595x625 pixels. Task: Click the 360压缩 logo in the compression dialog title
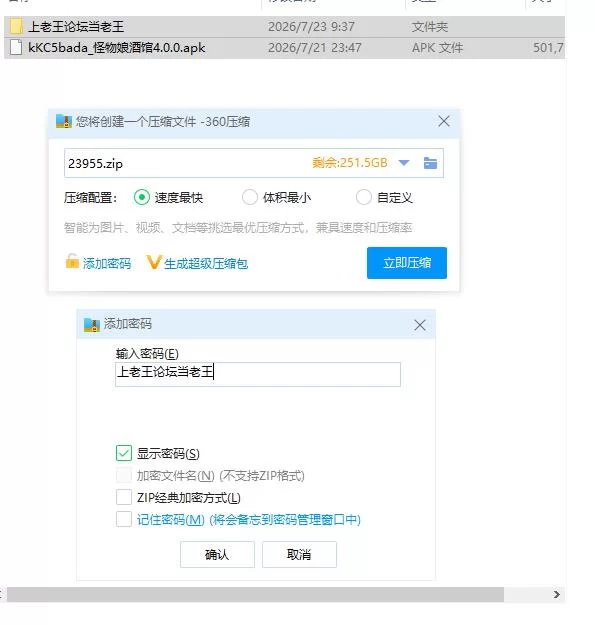(x=64, y=121)
